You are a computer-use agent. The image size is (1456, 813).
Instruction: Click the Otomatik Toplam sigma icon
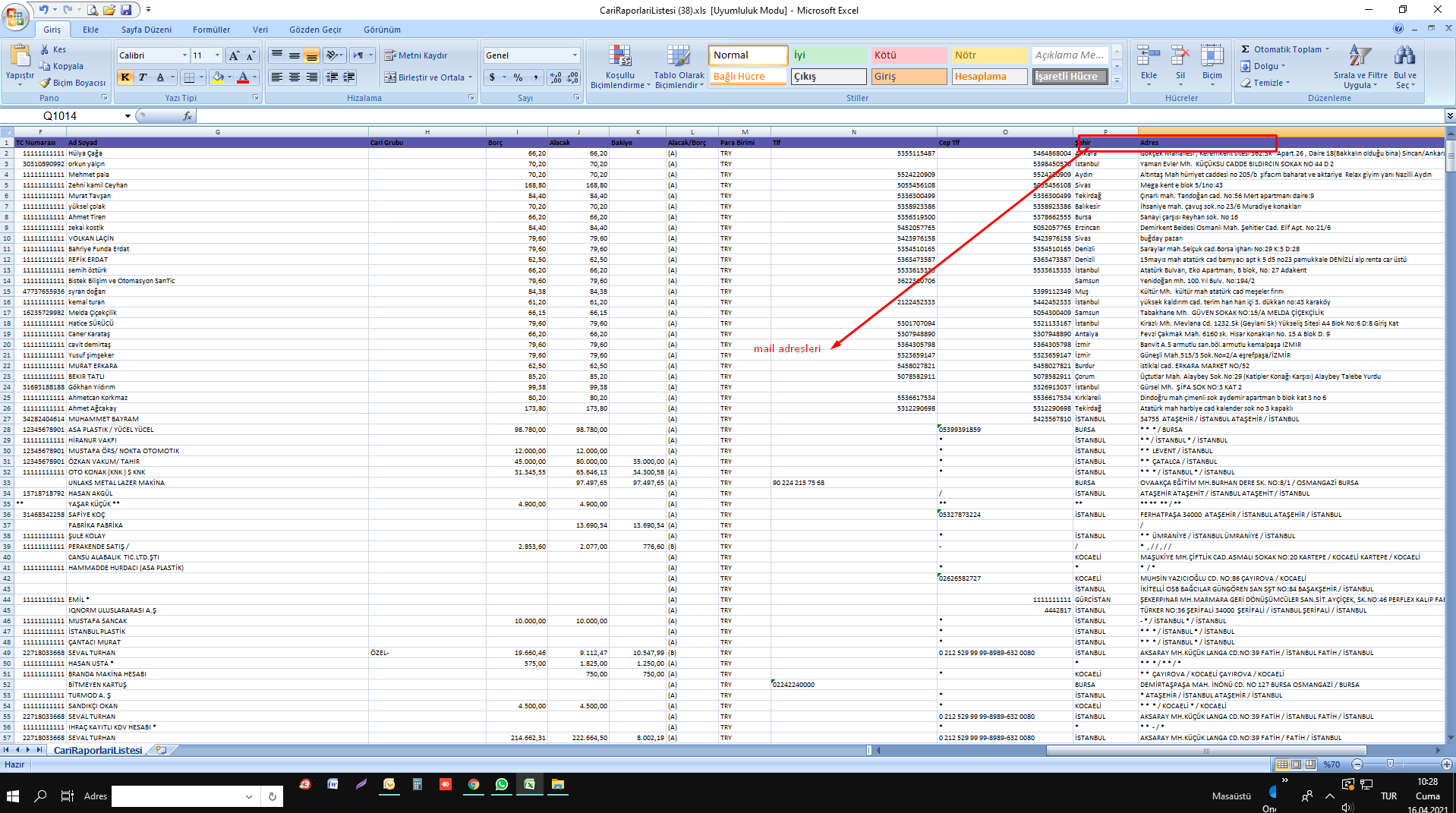pyautogui.click(x=1245, y=49)
